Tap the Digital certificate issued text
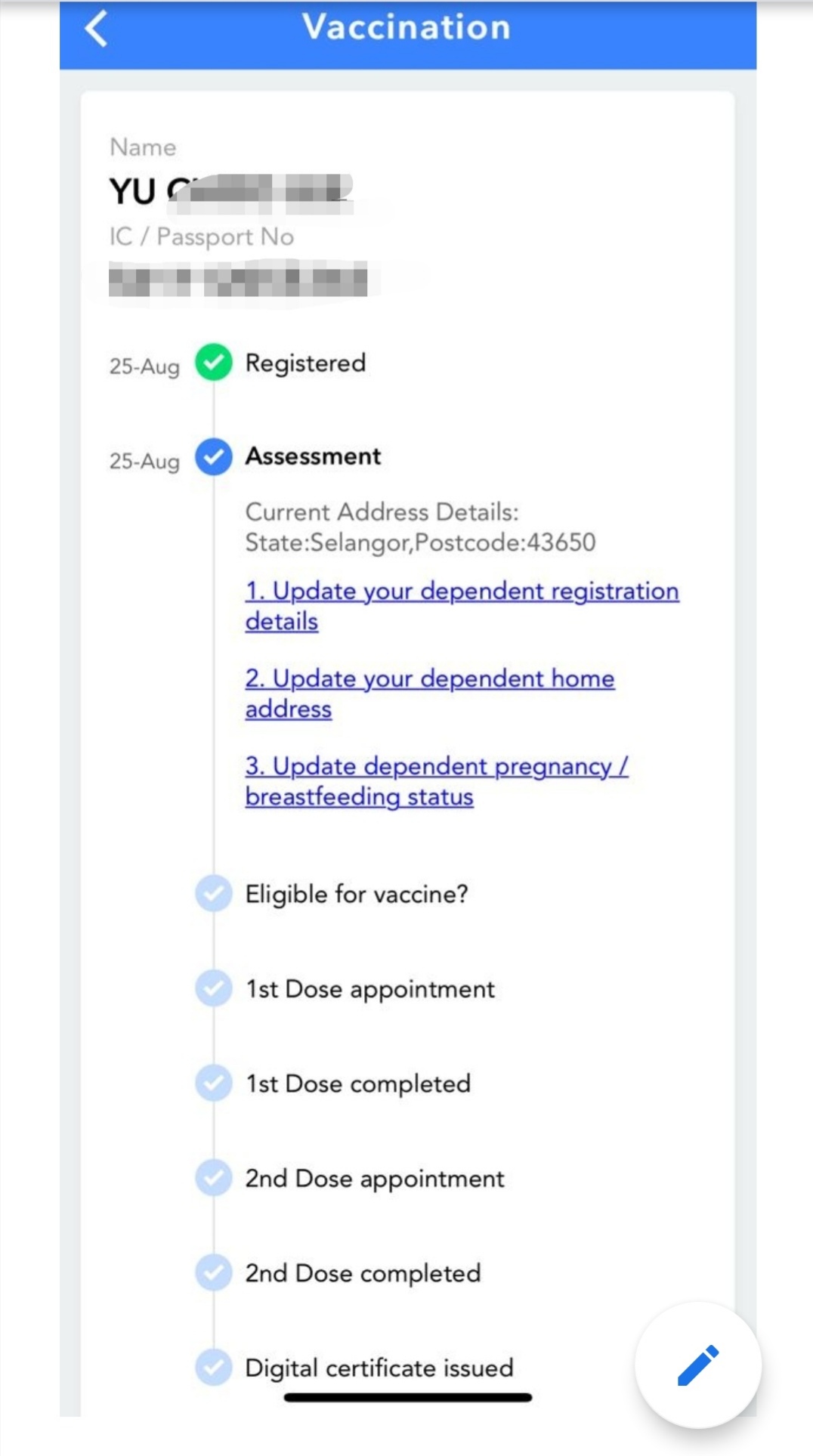813x1456 pixels. pyautogui.click(x=379, y=1368)
